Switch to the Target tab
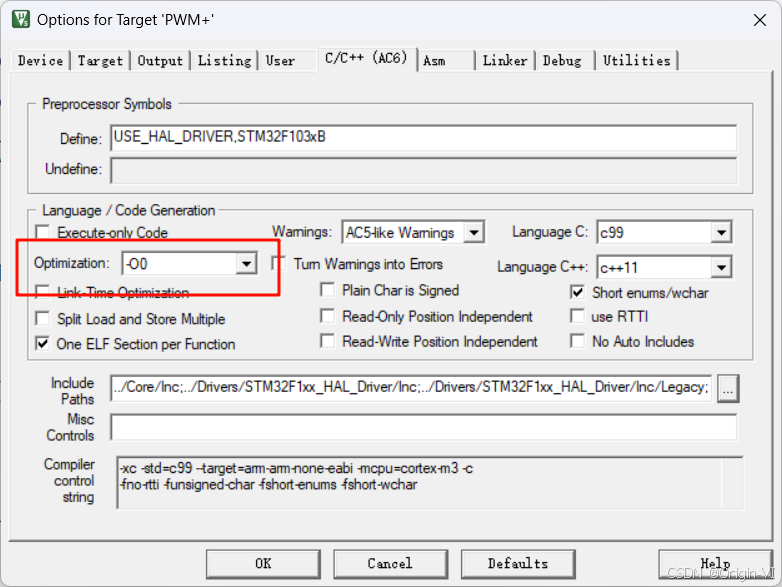This screenshot has width=782, height=587. tap(100, 61)
